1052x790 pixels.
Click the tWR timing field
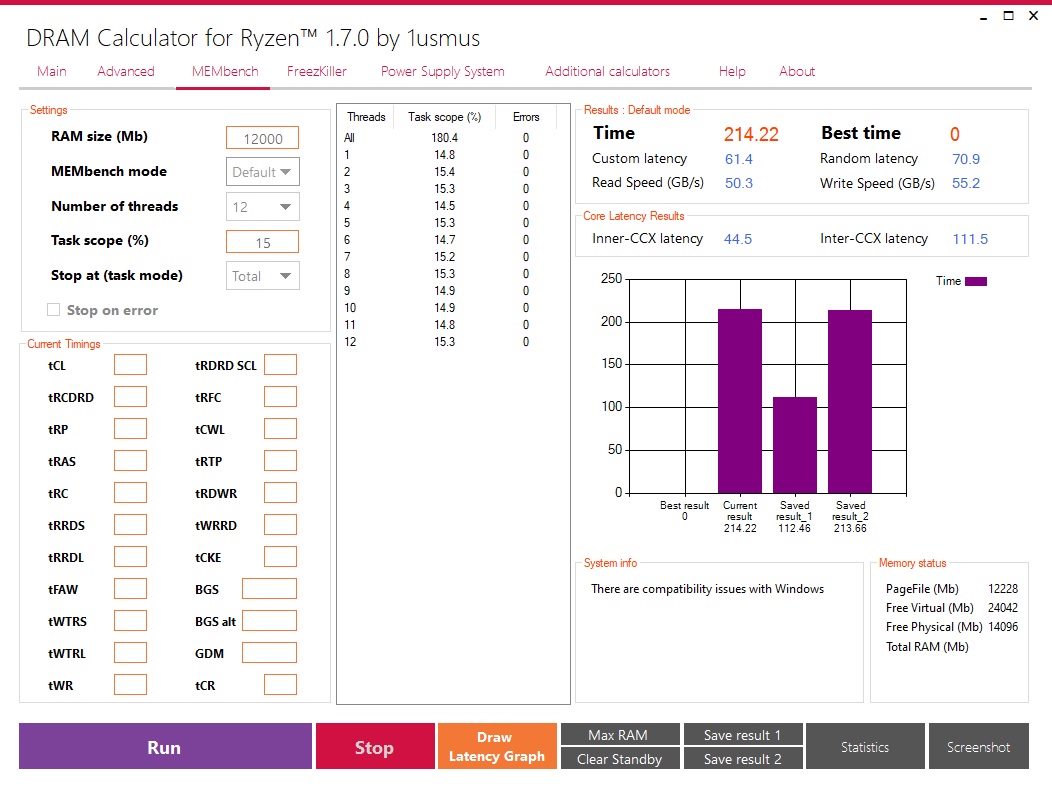click(130, 685)
